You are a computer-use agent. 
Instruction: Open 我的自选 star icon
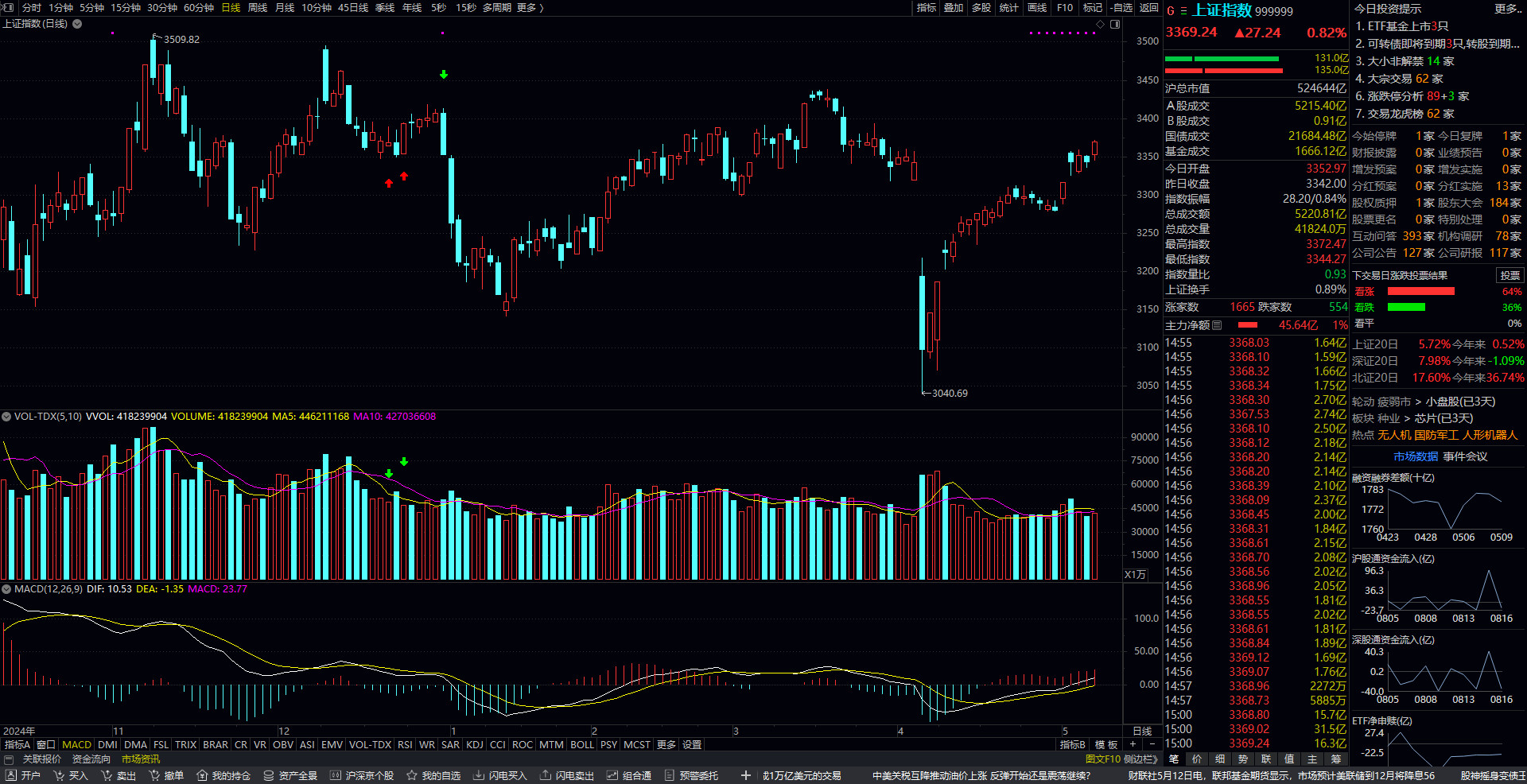[x=412, y=775]
